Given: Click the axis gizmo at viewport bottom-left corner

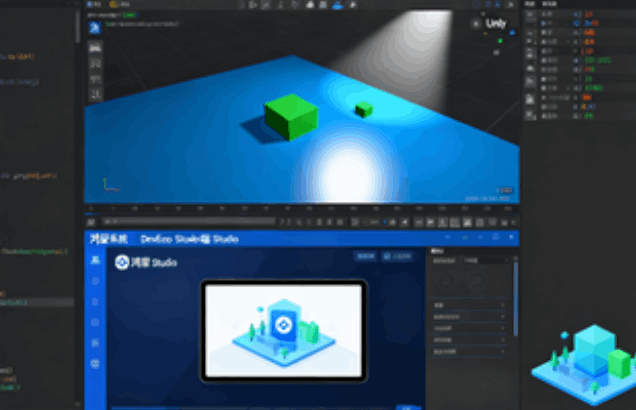Looking at the screenshot, I should [x=110, y=185].
